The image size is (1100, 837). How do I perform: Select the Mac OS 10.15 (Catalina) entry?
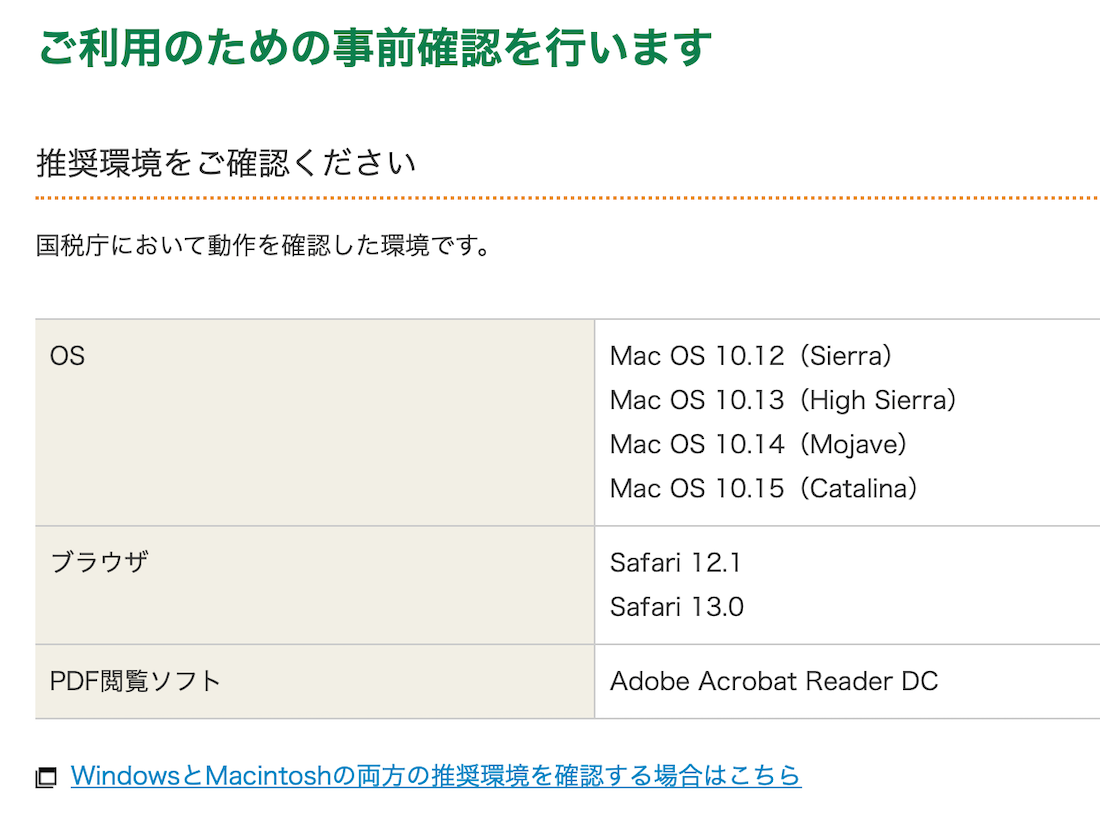(x=763, y=489)
